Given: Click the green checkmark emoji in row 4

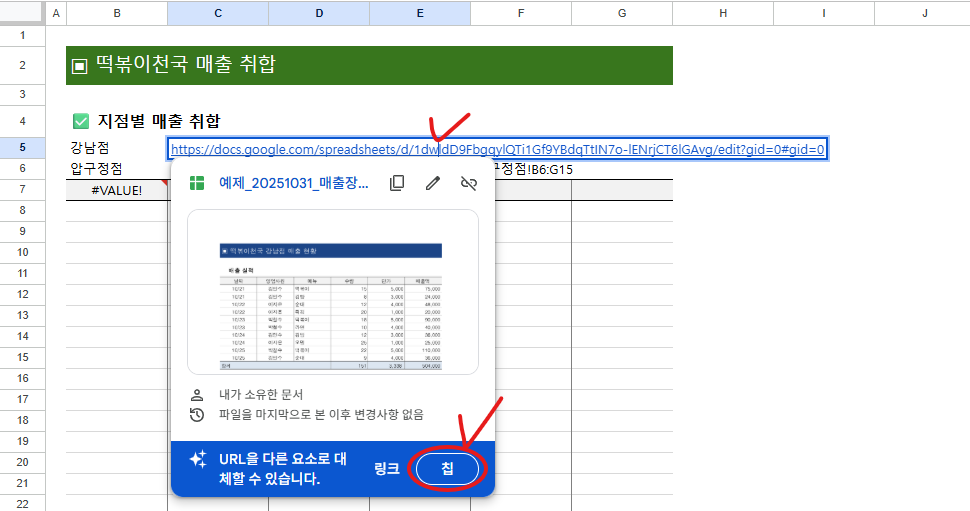Looking at the screenshot, I should 81,121.
